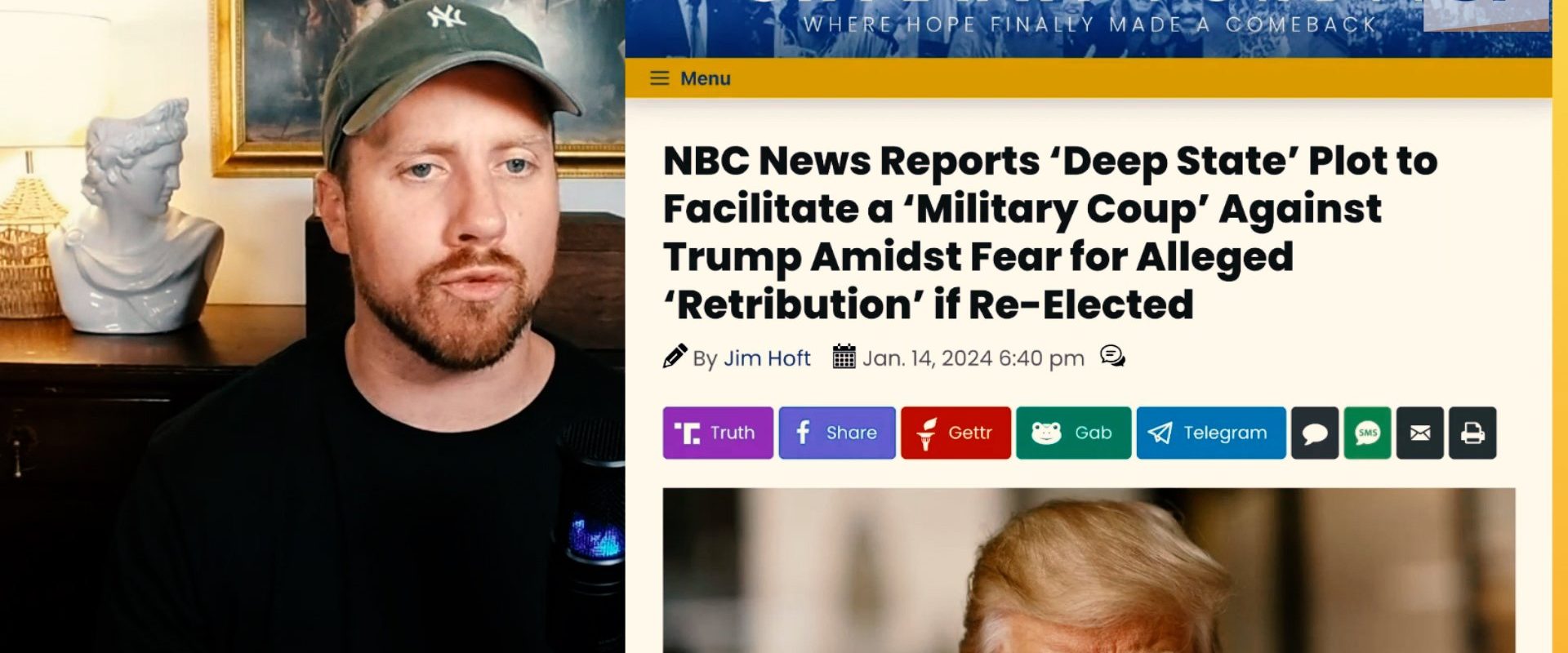
Task: Click the Menu label in yellow bar
Action: pos(706,78)
